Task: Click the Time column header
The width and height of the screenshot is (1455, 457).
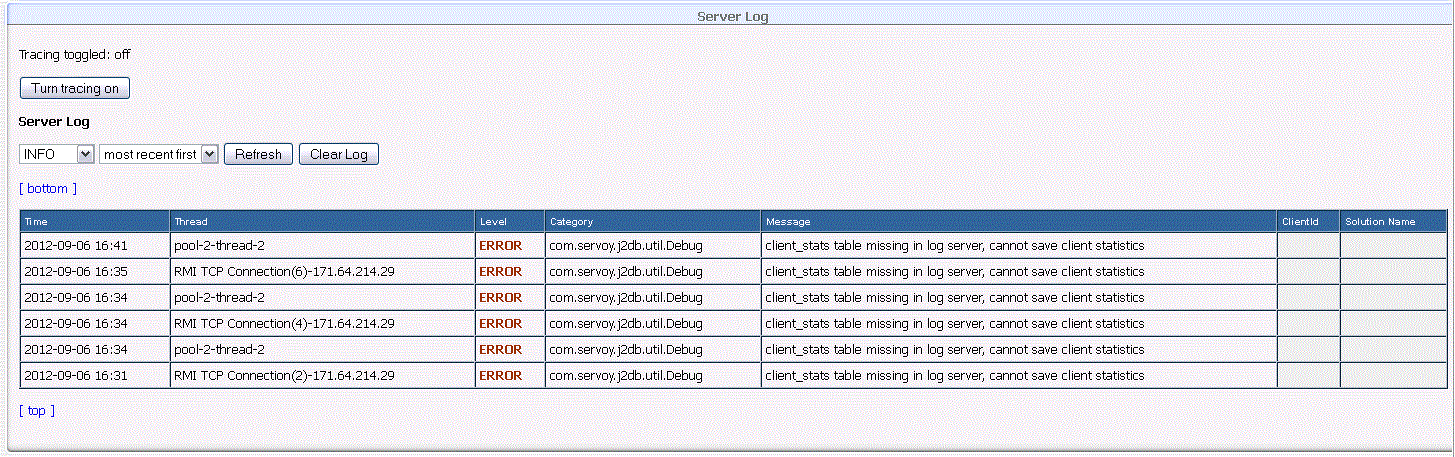Action: point(36,221)
